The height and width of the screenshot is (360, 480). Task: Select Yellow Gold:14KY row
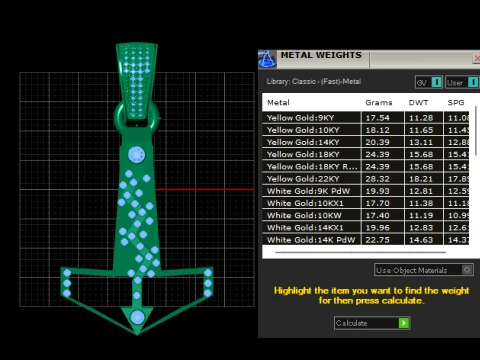pyautogui.click(x=366, y=142)
